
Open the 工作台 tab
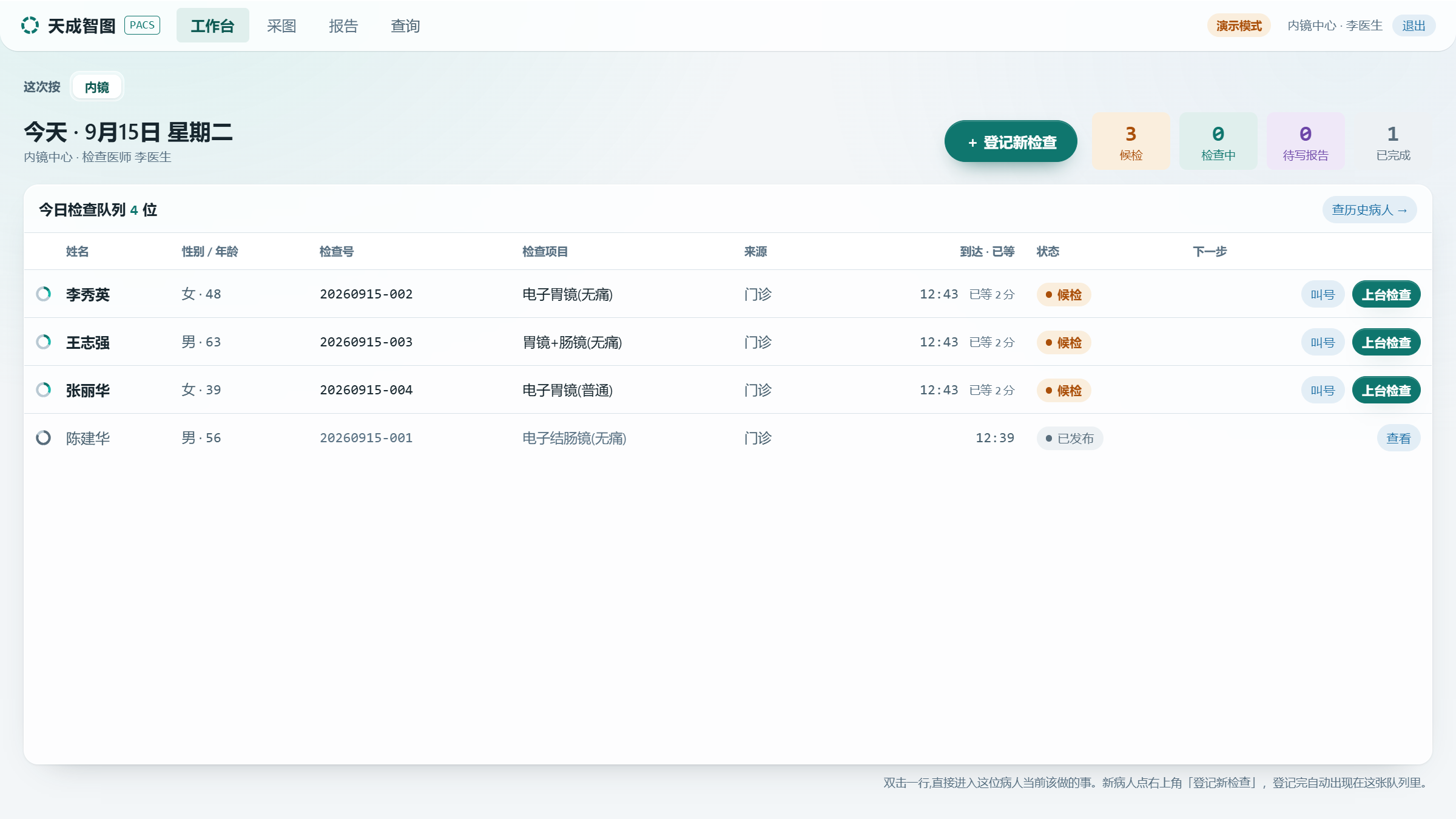click(x=212, y=25)
